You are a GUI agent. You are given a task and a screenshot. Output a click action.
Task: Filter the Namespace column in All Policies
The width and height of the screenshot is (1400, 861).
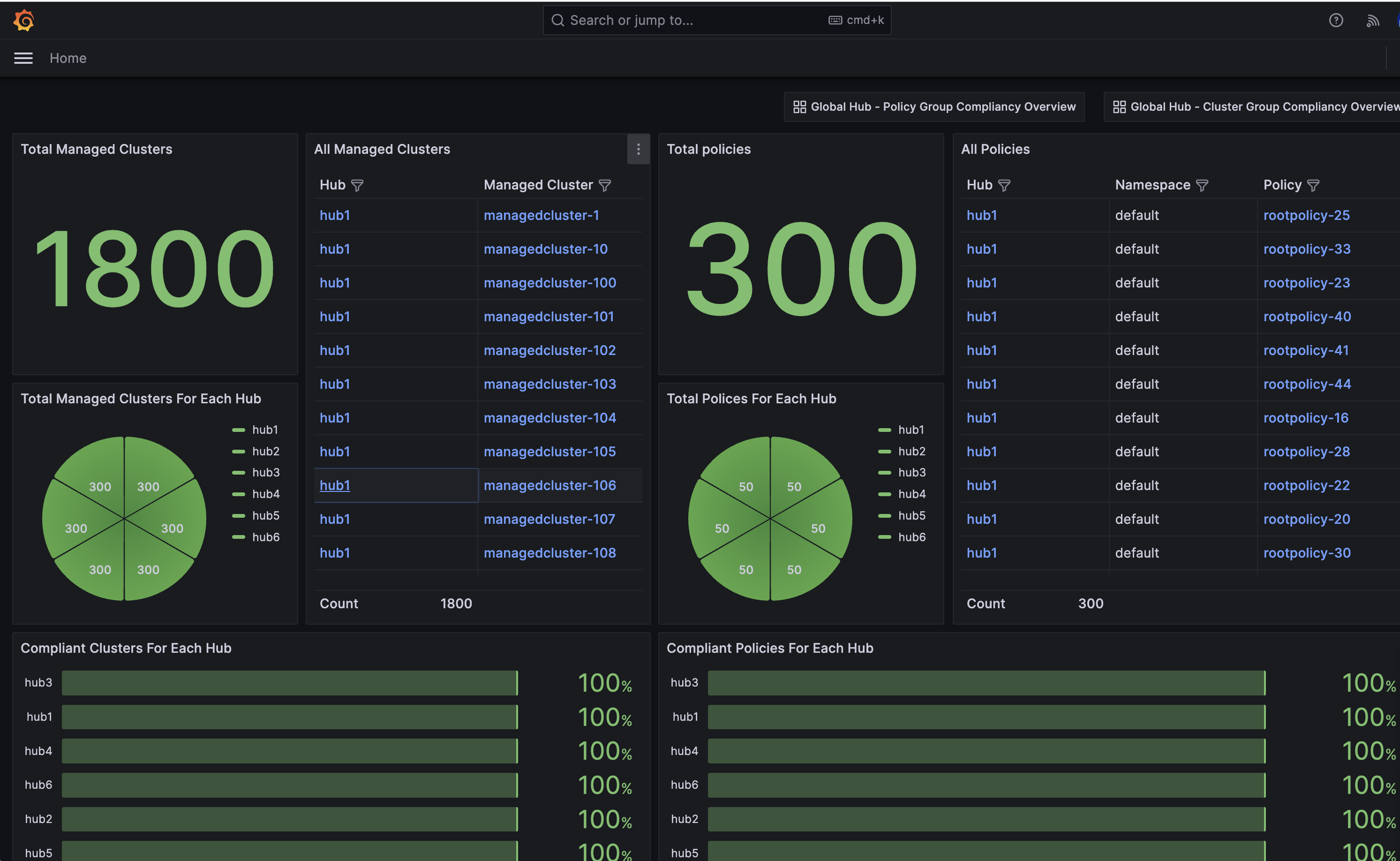coord(1201,186)
